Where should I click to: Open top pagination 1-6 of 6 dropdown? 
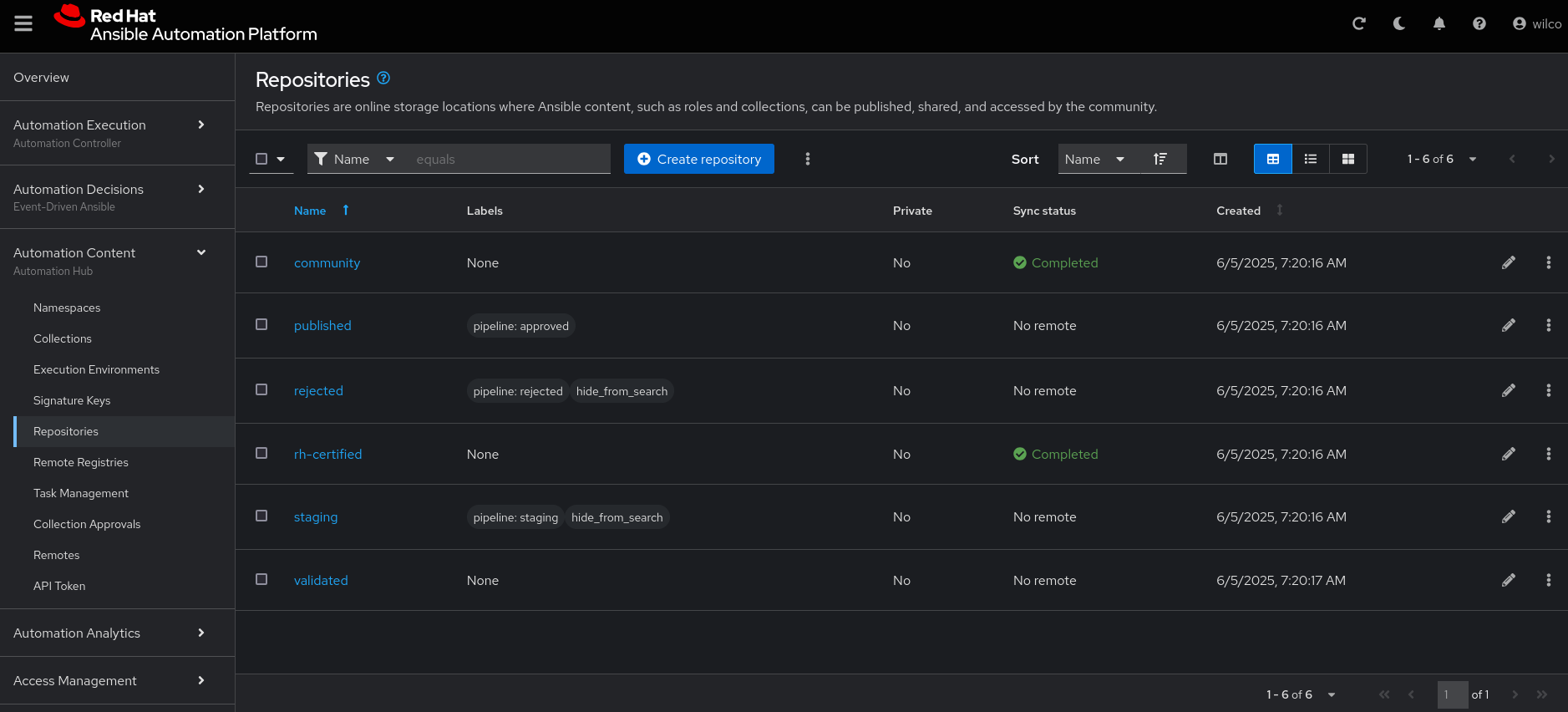coord(1443,159)
